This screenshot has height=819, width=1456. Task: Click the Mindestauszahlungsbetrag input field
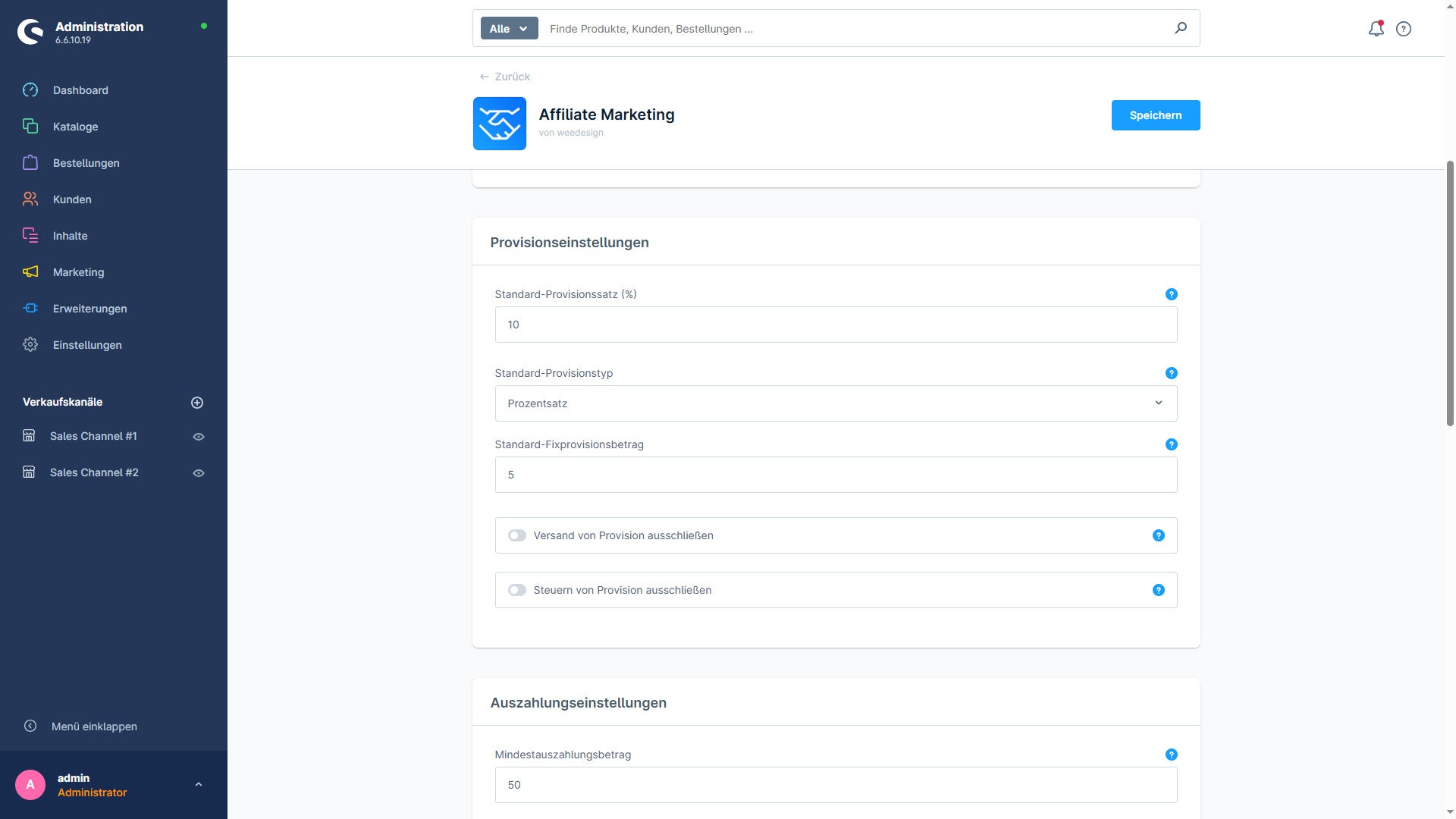coord(836,785)
